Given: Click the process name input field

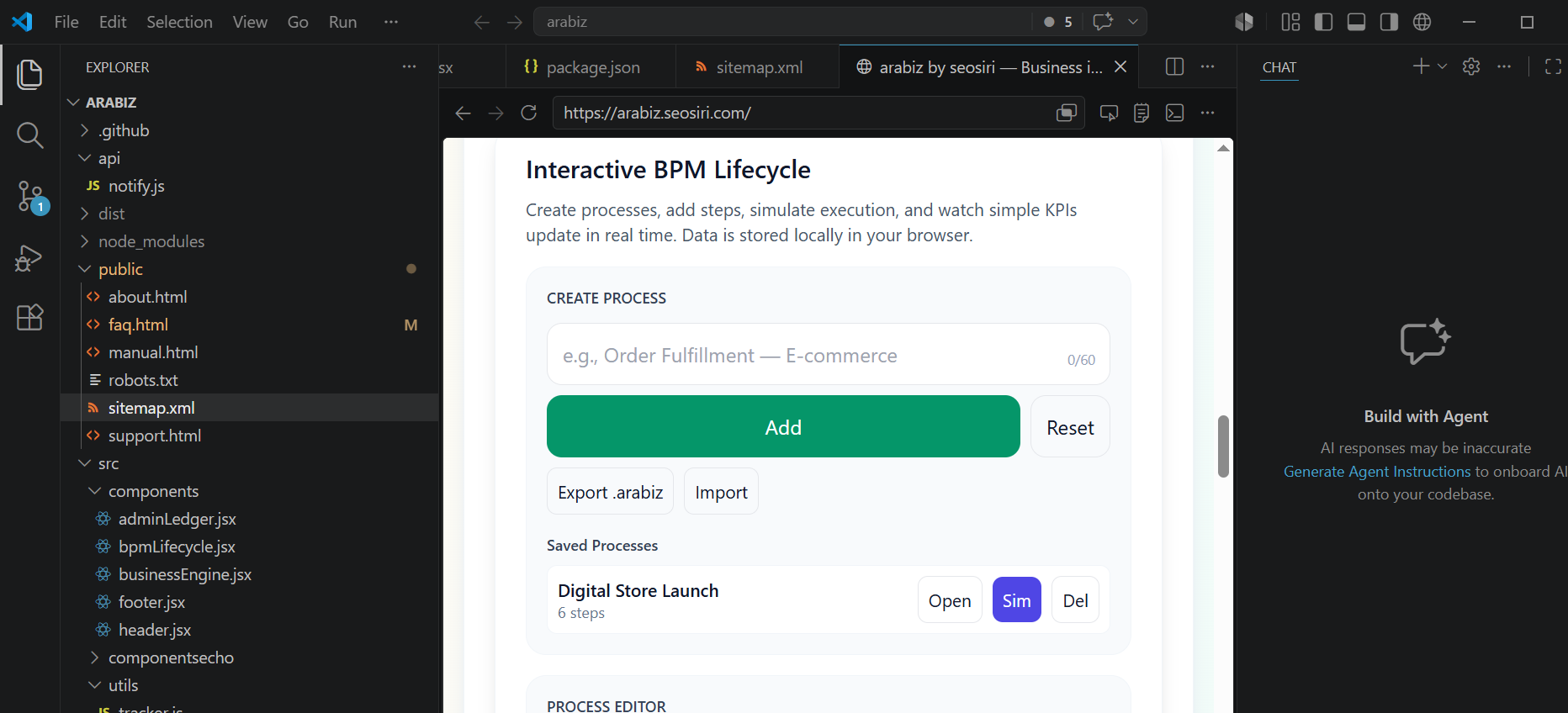Looking at the screenshot, I should tap(828, 355).
